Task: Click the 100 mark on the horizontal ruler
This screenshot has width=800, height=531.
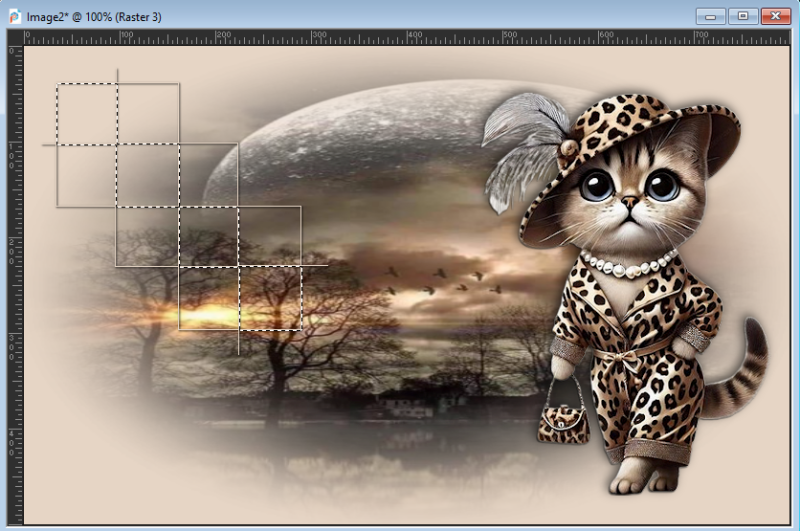Action: coord(123,37)
